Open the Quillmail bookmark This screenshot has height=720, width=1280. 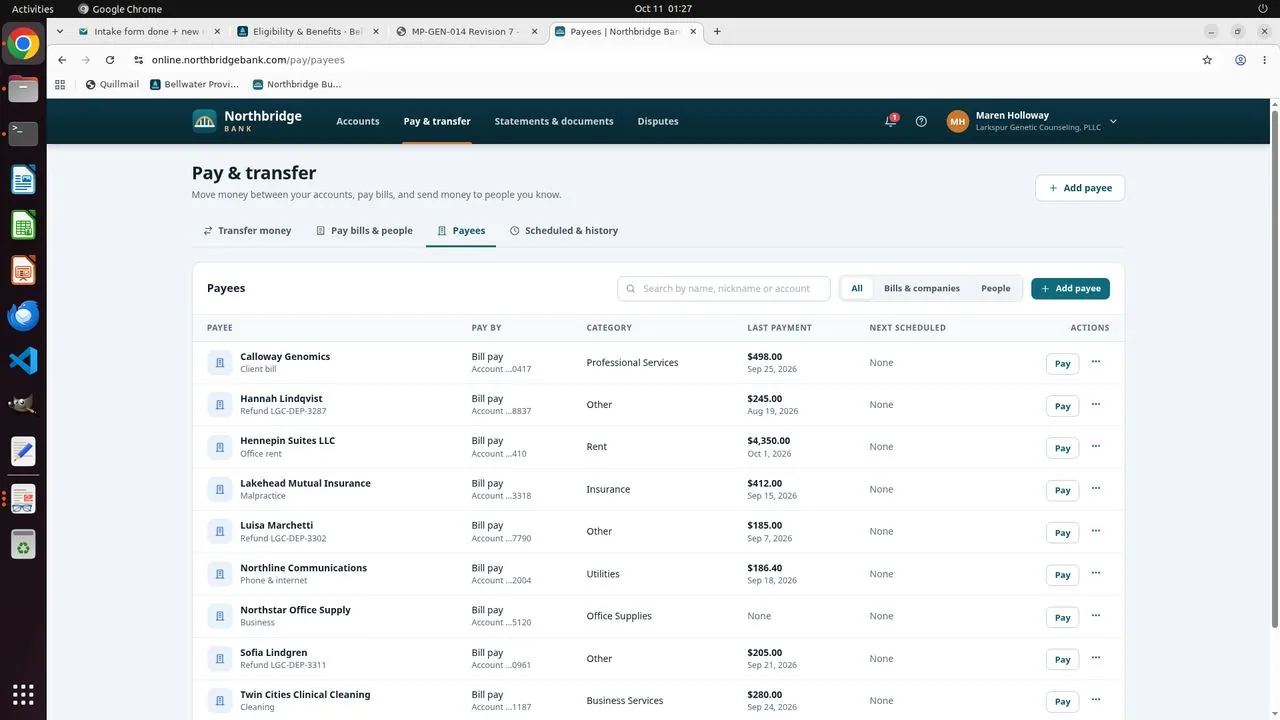(x=112, y=84)
